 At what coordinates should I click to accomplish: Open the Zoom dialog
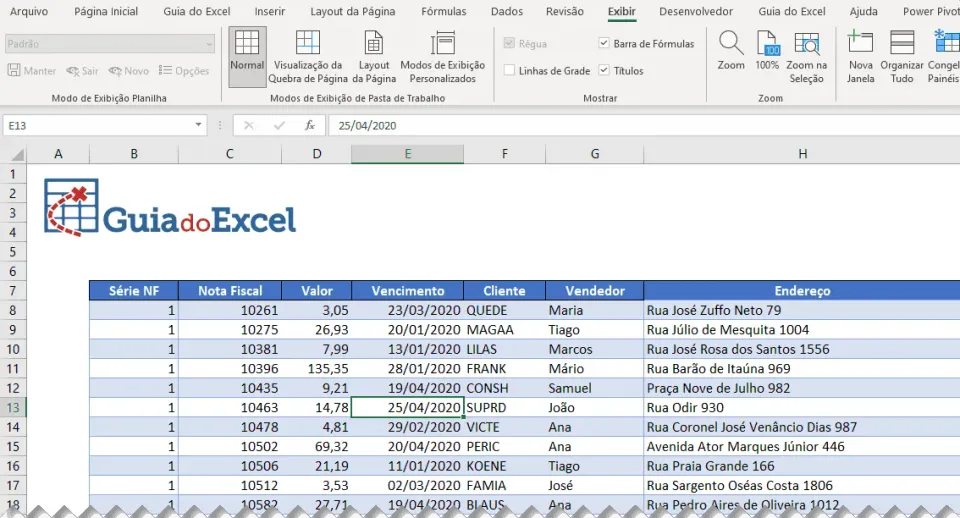pyautogui.click(x=731, y=51)
